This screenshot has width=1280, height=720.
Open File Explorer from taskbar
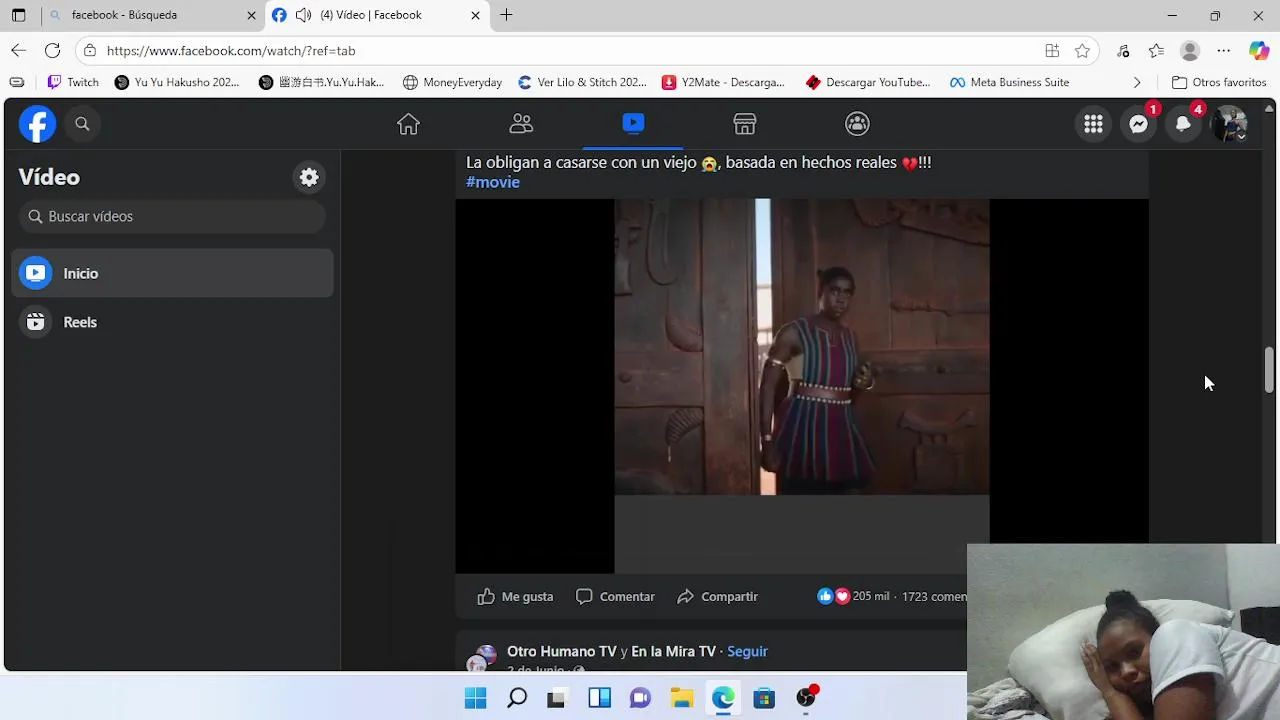(682, 698)
